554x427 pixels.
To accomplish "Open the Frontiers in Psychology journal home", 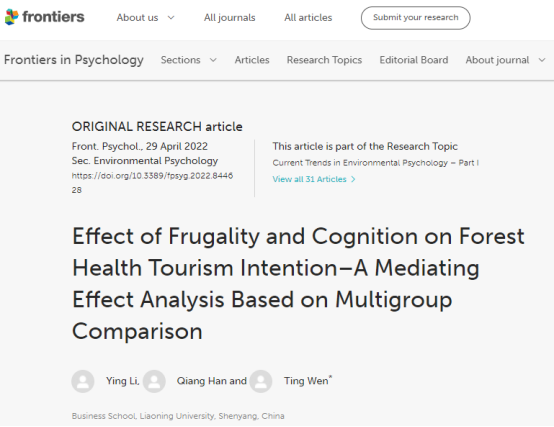I will point(74,60).
